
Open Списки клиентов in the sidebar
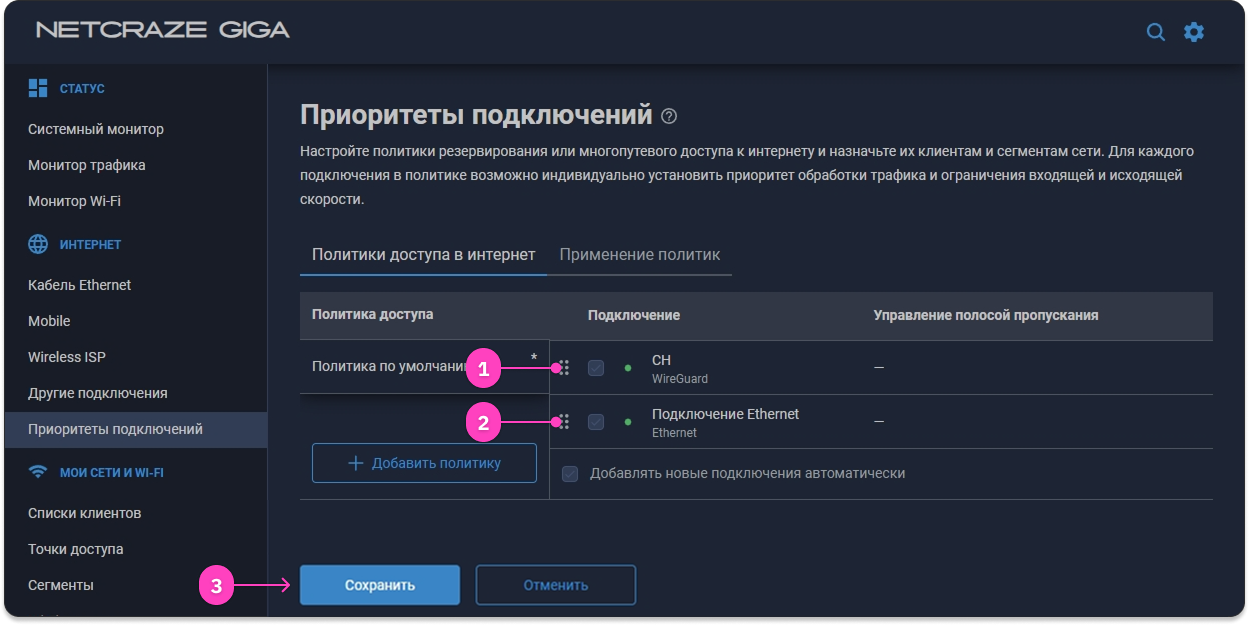[85, 513]
